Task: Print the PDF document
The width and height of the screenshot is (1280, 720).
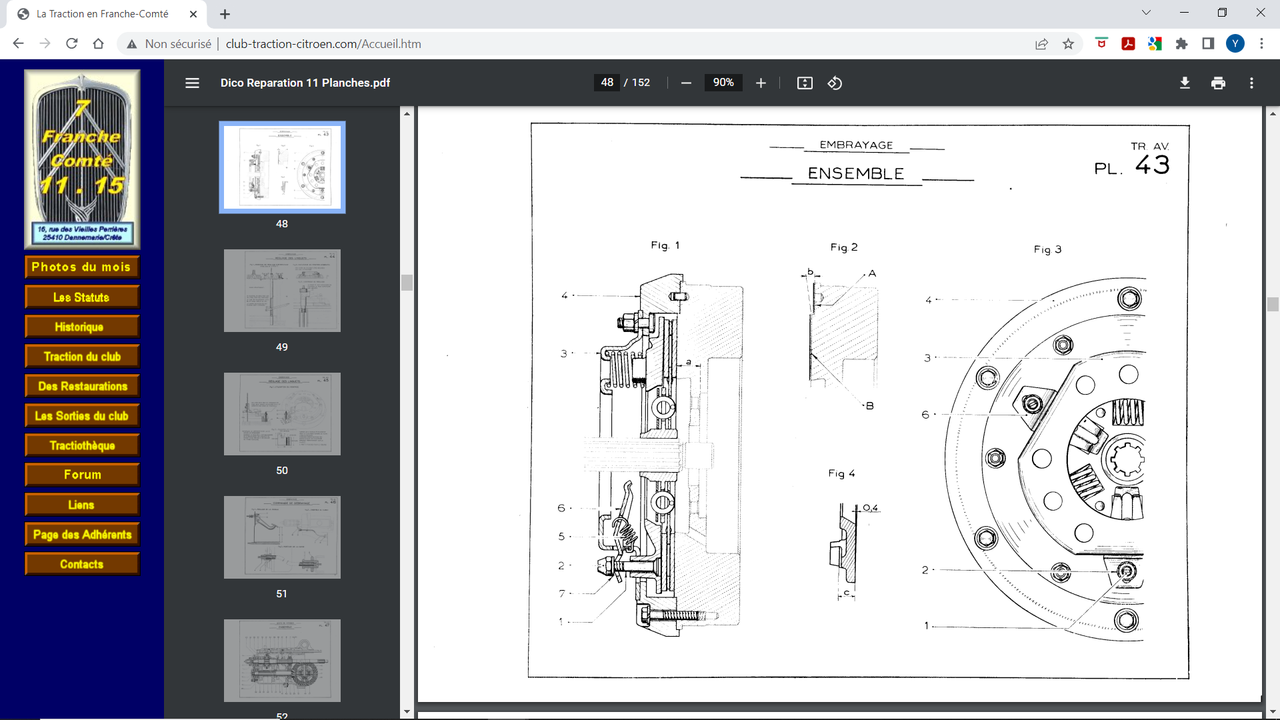Action: click(1218, 83)
